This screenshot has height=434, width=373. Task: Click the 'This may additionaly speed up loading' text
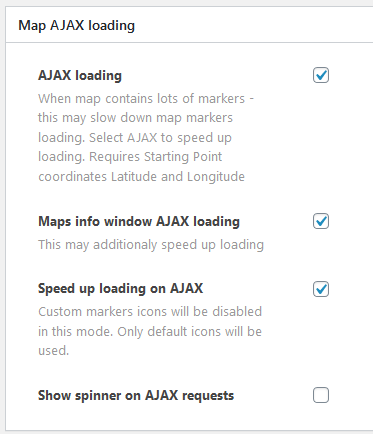151,245
